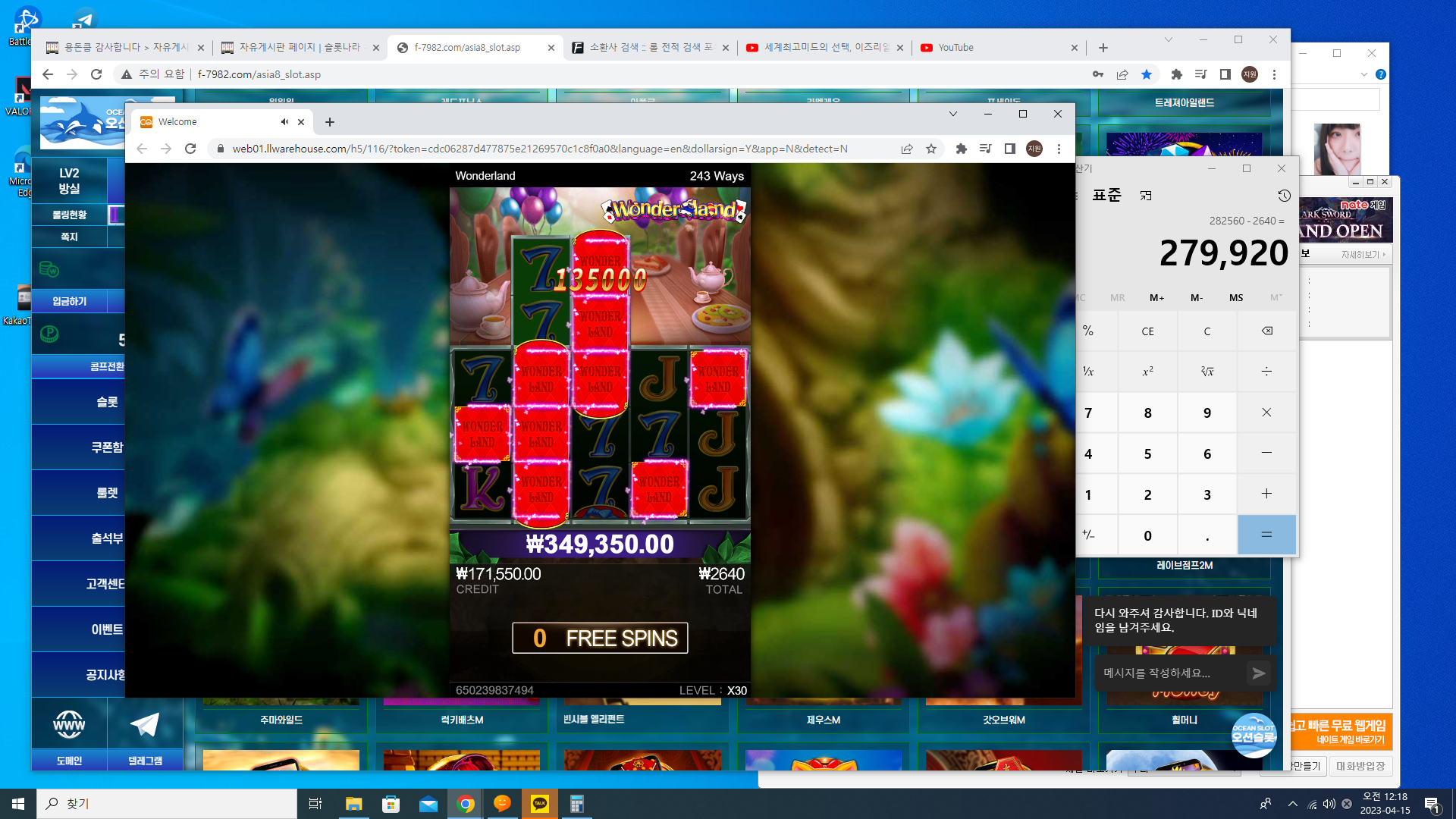1456x819 pixels.
Task: Open calculator history clock icon
Action: tap(1284, 196)
